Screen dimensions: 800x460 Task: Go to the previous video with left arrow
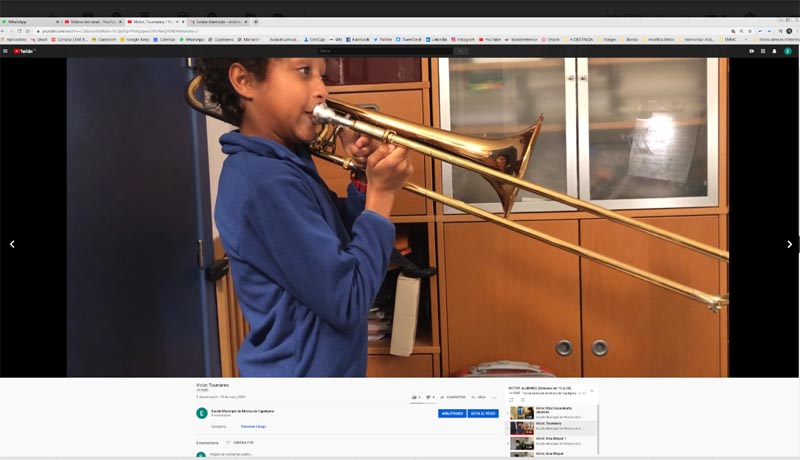[12, 244]
